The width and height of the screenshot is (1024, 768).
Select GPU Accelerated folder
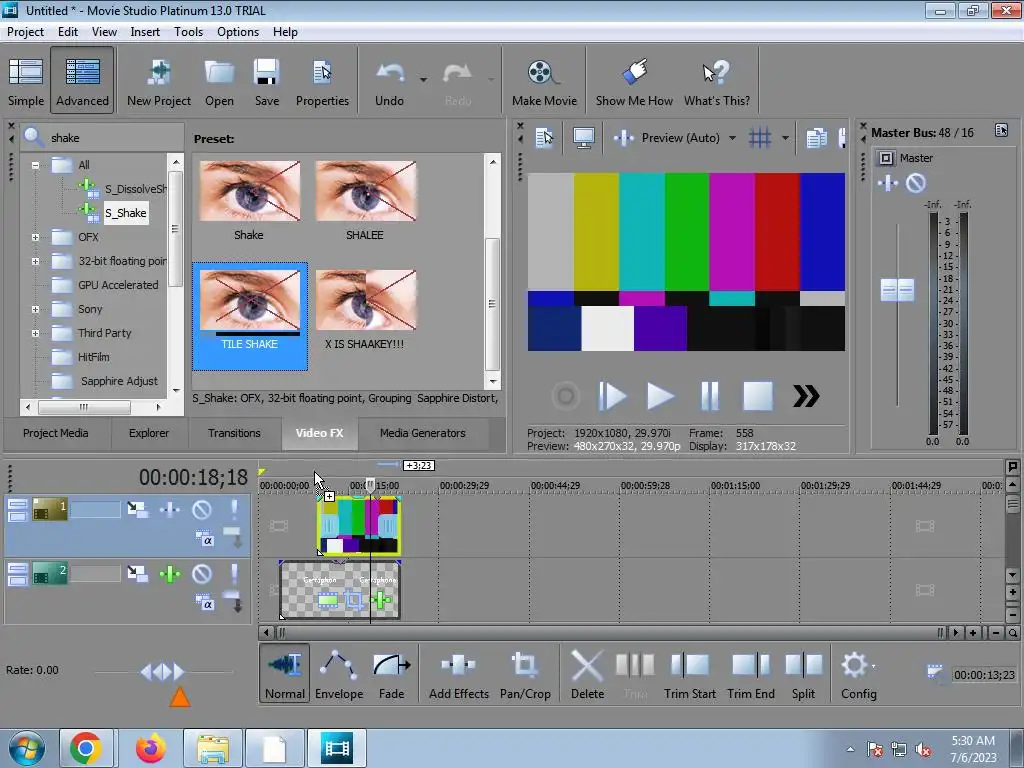point(118,285)
